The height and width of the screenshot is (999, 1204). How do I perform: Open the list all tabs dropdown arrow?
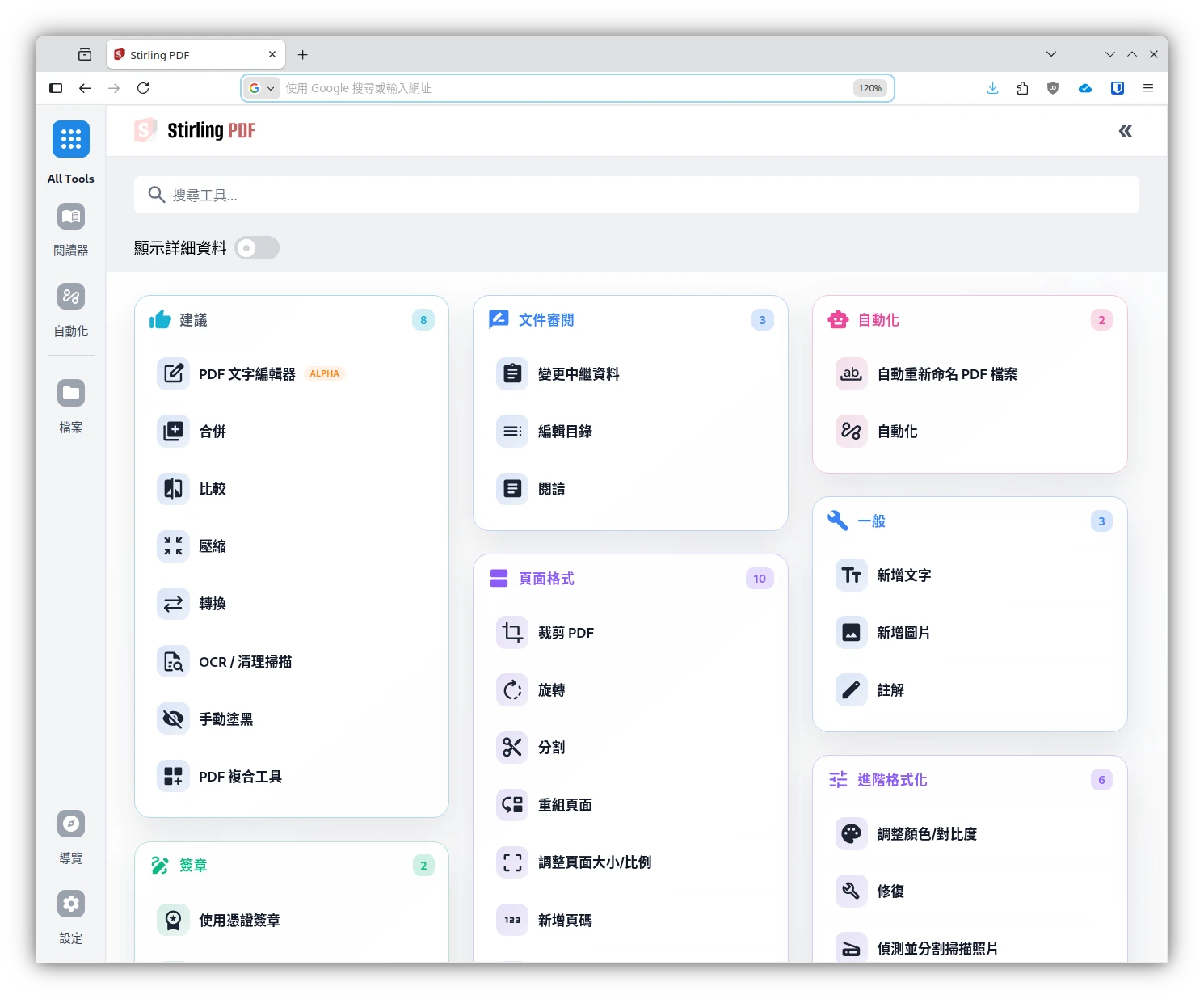(1050, 54)
